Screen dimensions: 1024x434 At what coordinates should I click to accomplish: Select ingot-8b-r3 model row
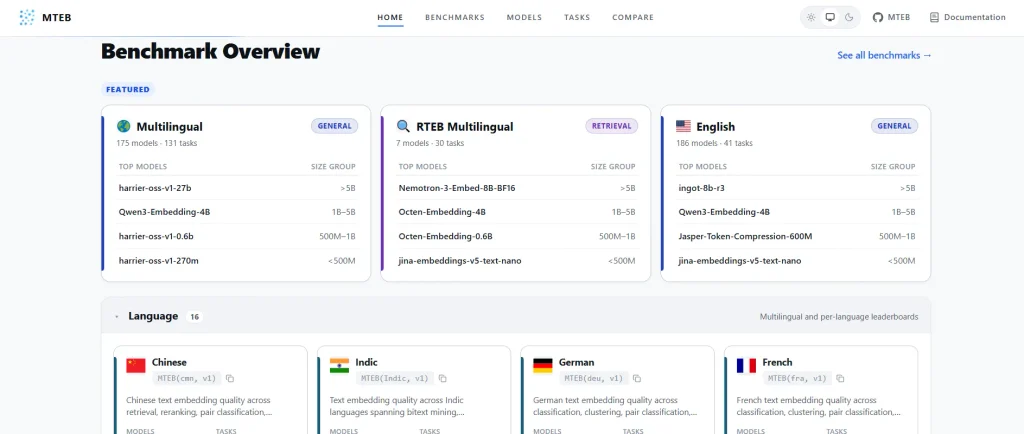pos(797,188)
